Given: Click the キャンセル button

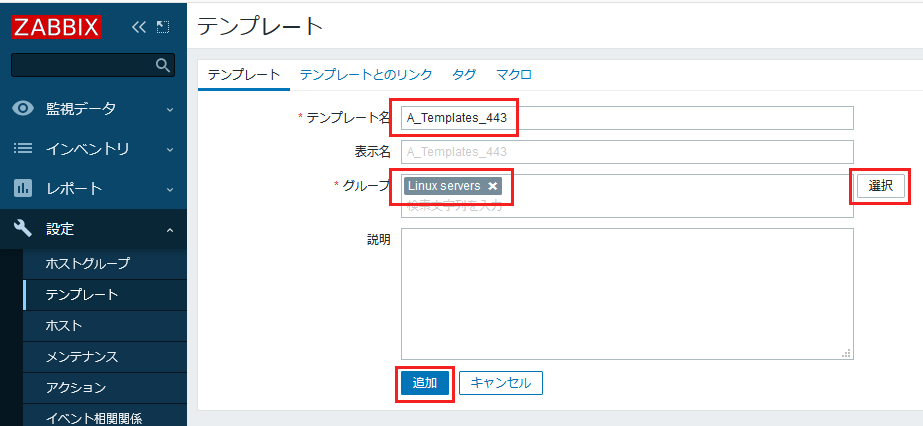Looking at the screenshot, I should [x=501, y=382].
